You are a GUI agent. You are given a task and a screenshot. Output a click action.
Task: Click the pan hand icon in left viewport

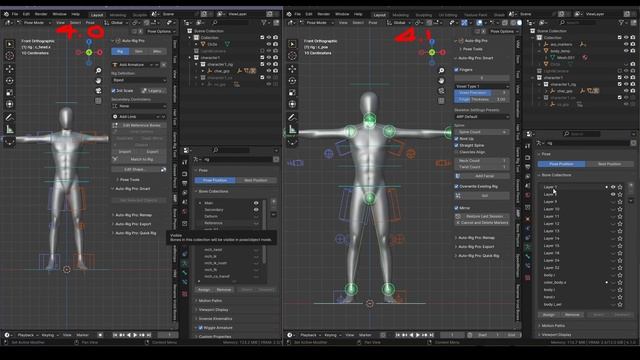tap(98, 80)
